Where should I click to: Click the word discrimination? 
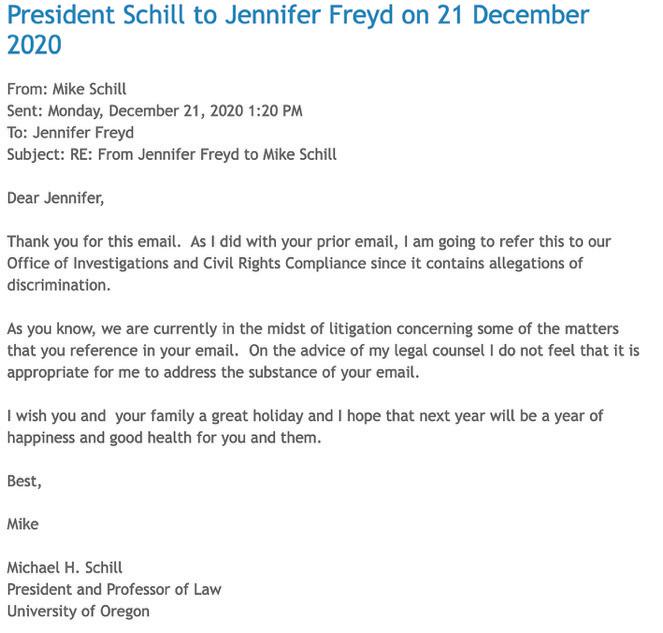[x=59, y=285]
